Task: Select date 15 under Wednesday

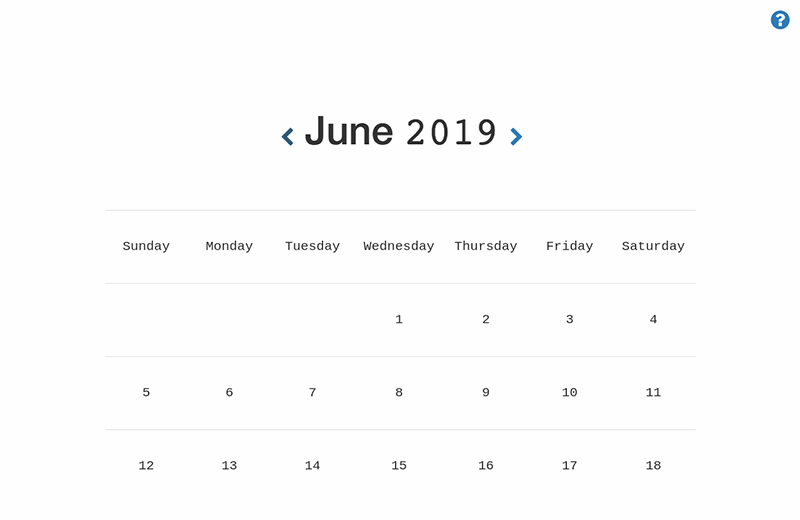Action: [x=399, y=465]
